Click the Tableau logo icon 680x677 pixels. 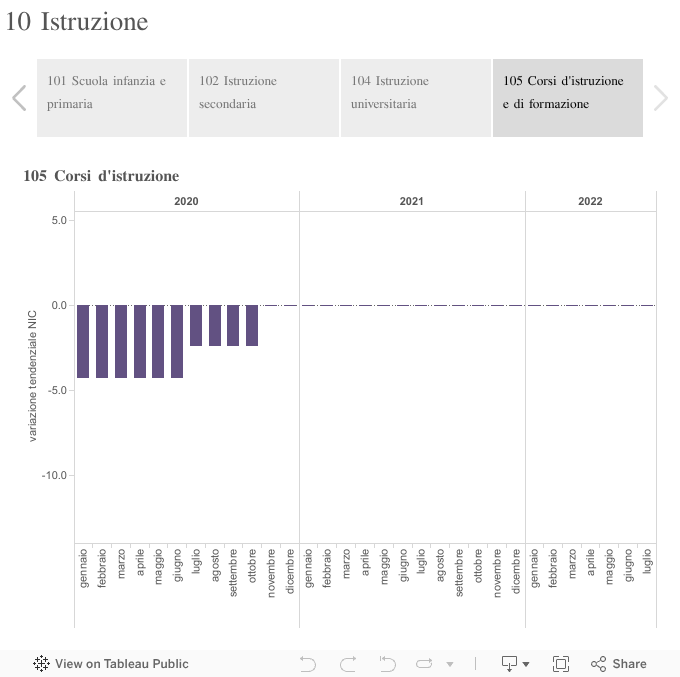[42, 663]
